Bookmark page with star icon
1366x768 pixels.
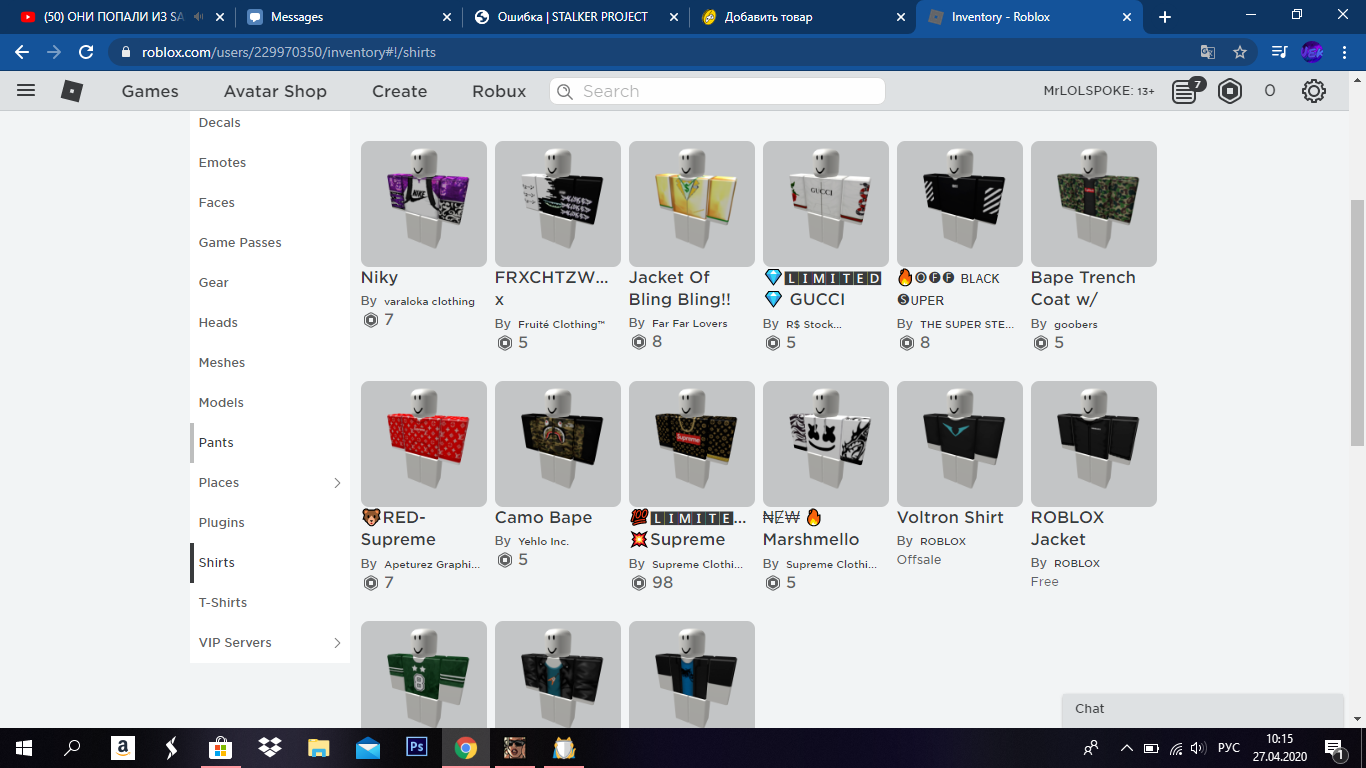point(1240,52)
